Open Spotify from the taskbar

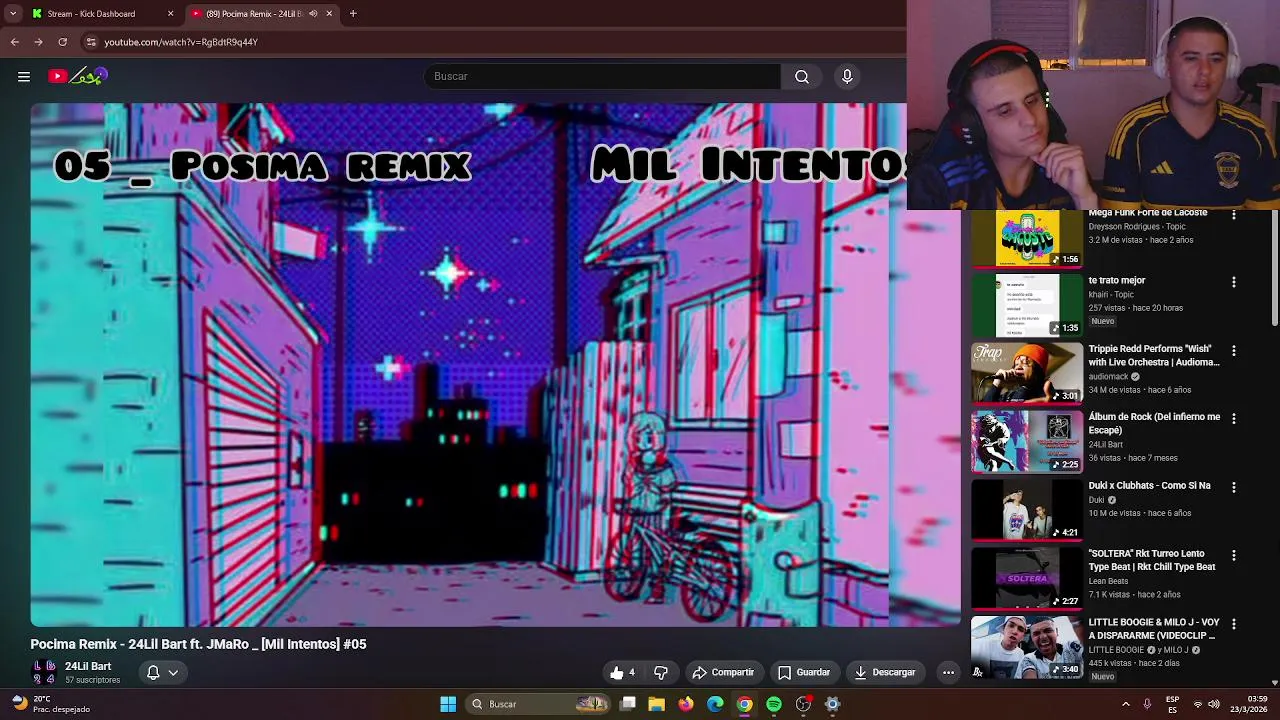(x=774, y=704)
